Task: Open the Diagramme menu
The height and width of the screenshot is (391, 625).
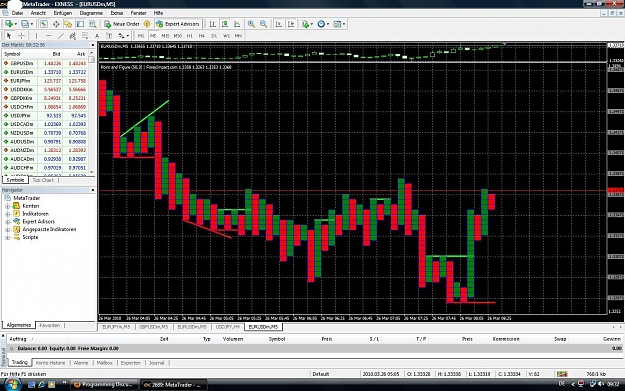Action: tap(91, 13)
